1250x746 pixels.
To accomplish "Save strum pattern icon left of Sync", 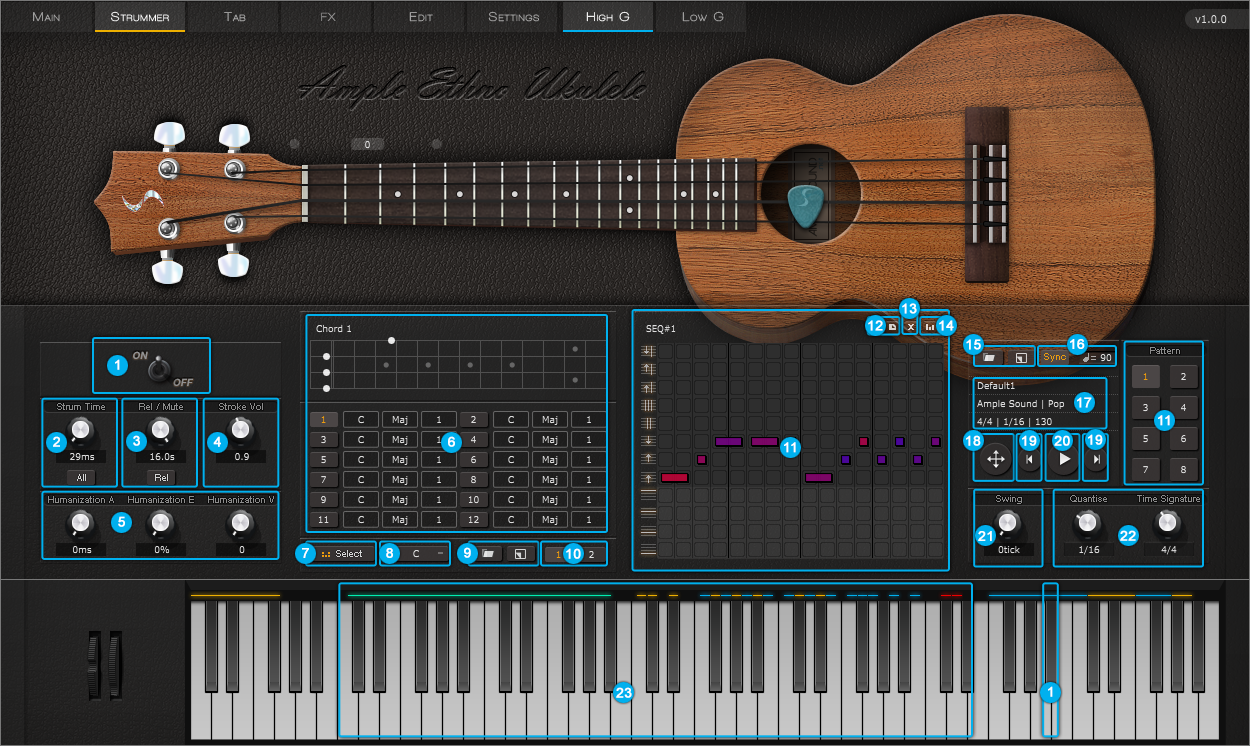I will click(1020, 357).
